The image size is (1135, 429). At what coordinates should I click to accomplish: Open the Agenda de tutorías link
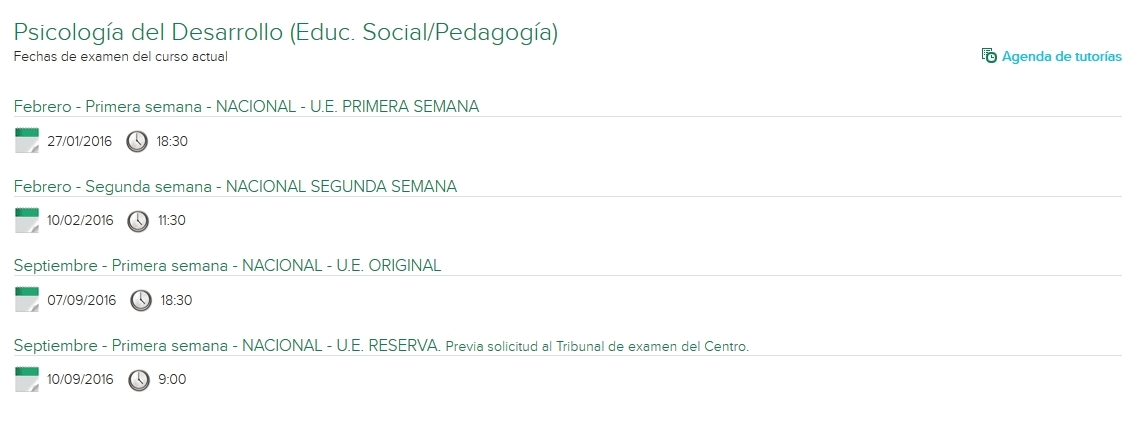tap(1061, 56)
